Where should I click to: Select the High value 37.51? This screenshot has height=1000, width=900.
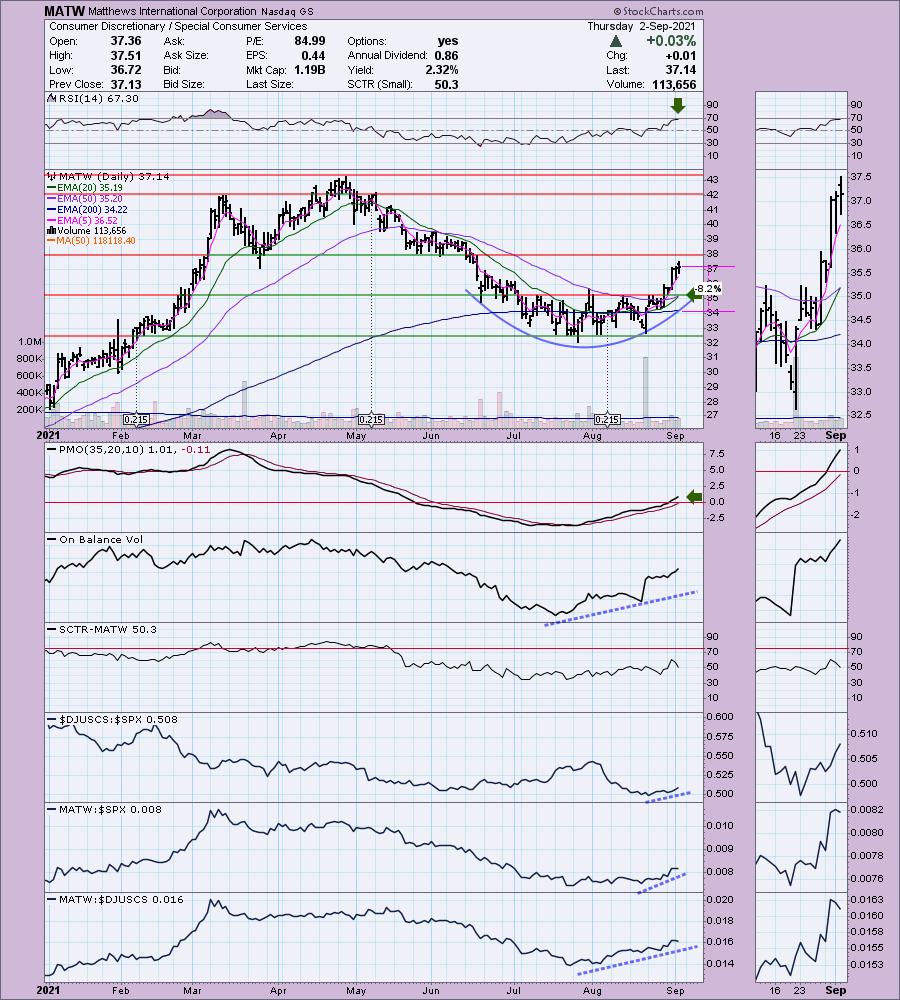(126, 55)
